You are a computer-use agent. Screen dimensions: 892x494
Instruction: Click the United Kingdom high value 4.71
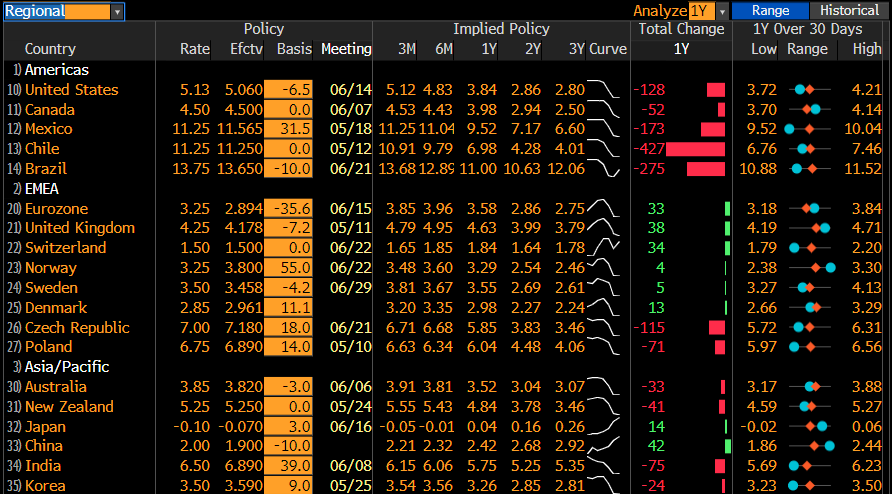(867, 228)
